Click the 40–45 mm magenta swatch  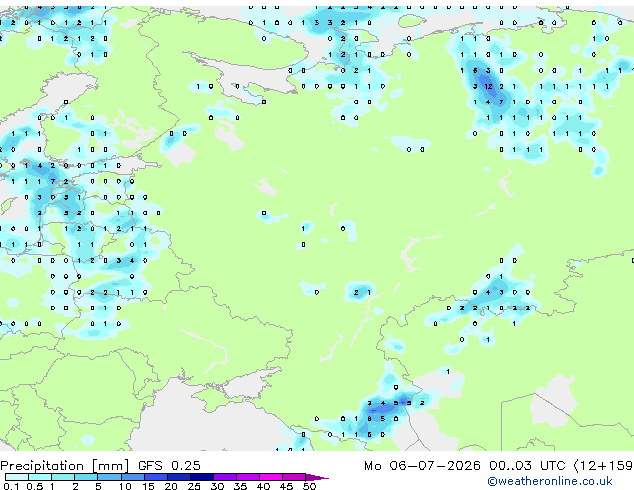[271, 477]
